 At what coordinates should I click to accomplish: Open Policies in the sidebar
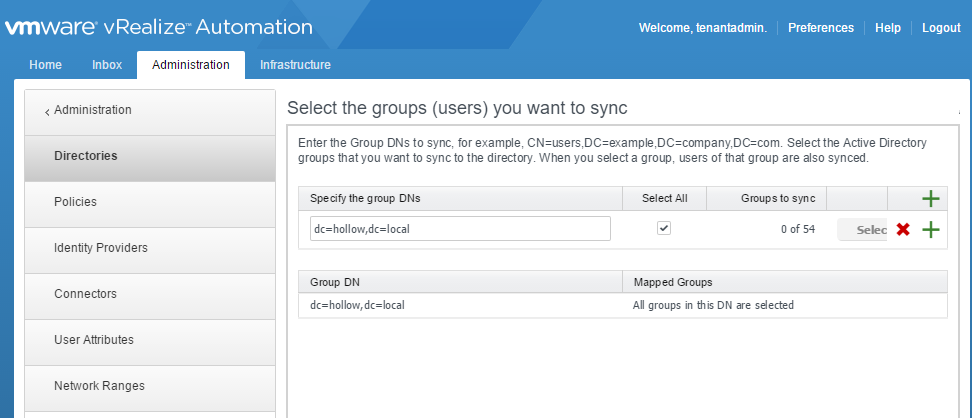click(75, 202)
